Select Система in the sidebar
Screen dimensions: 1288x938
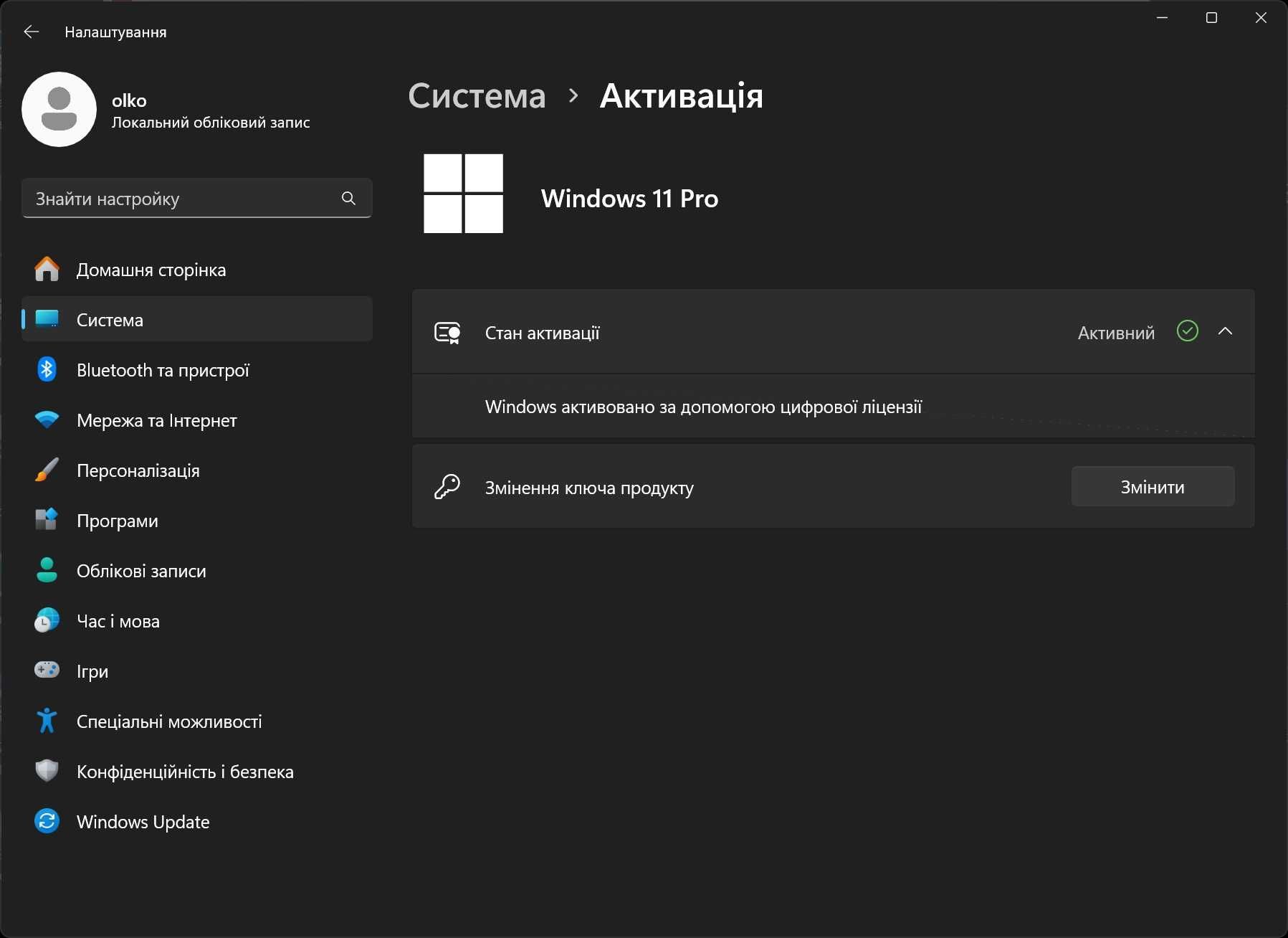pos(197,319)
